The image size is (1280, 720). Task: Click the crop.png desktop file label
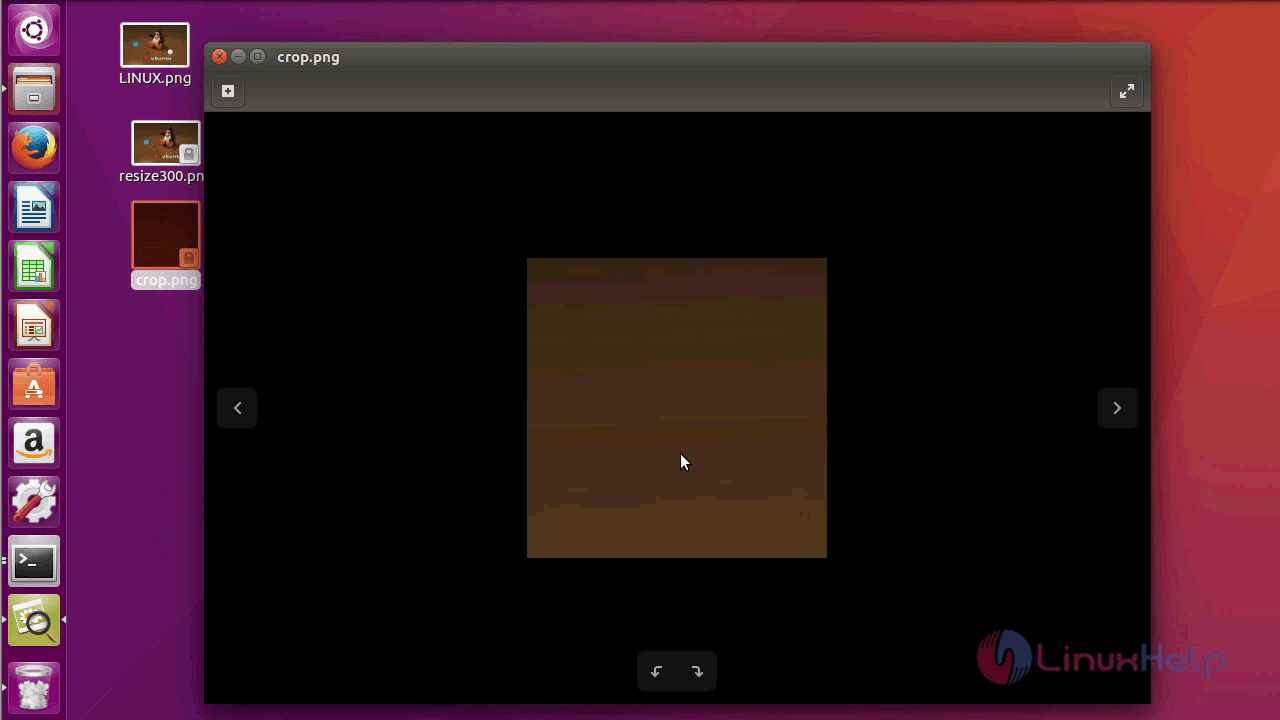tap(166, 280)
